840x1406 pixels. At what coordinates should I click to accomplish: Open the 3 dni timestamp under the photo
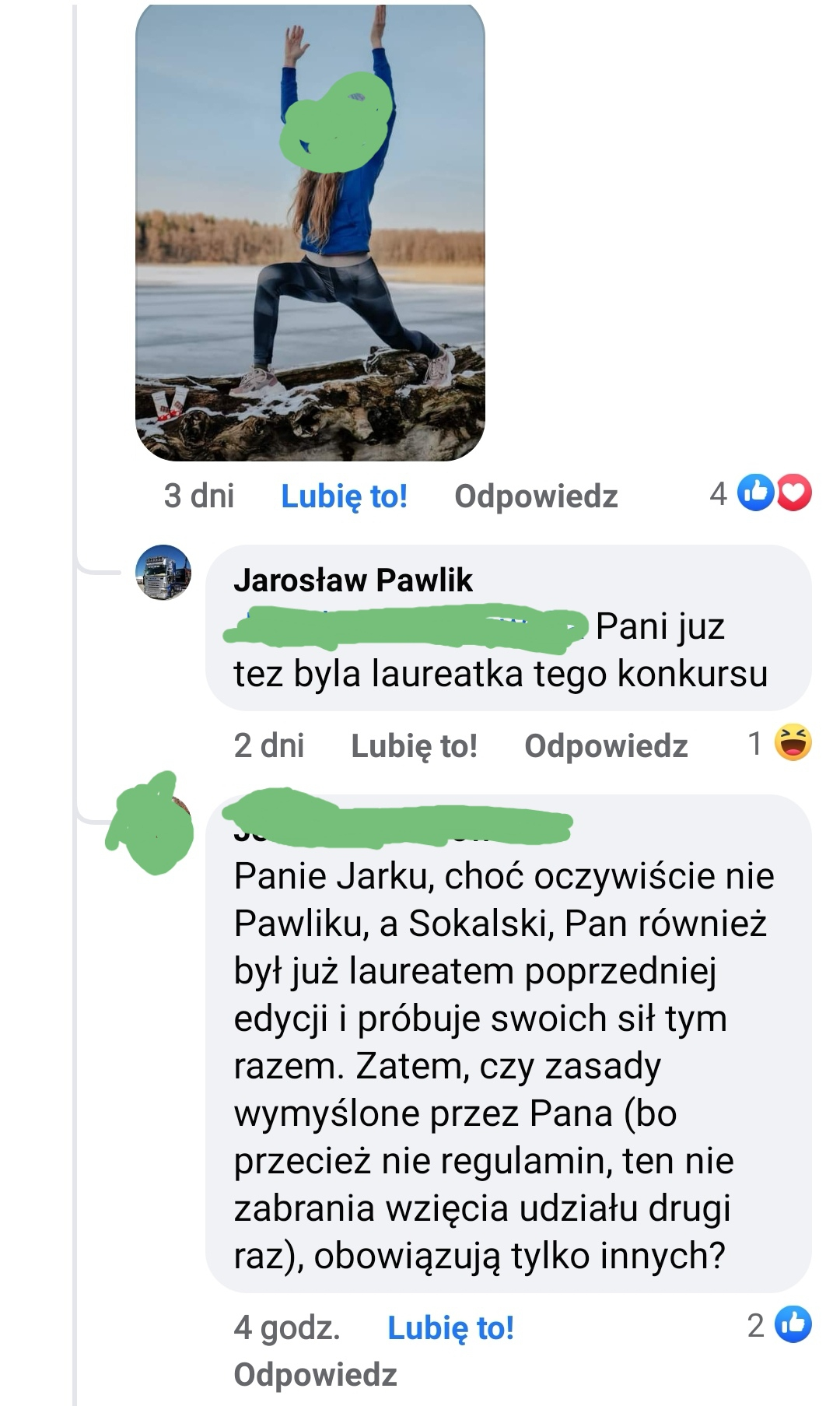(x=199, y=496)
